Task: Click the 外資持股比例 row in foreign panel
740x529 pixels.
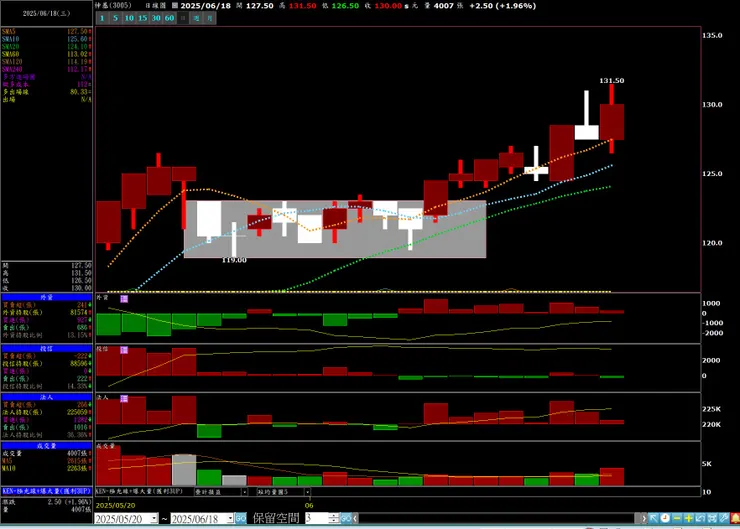Action: (46, 335)
